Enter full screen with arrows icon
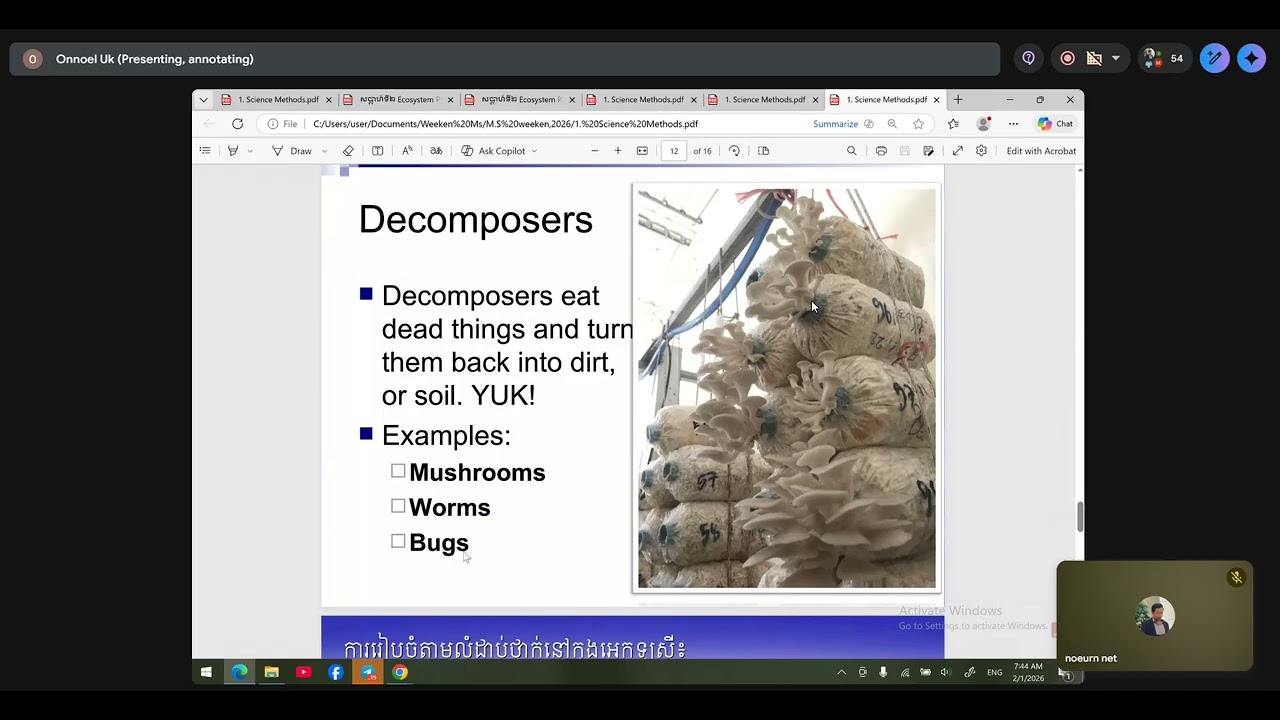The width and height of the screenshot is (1280, 720). [957, 151]
